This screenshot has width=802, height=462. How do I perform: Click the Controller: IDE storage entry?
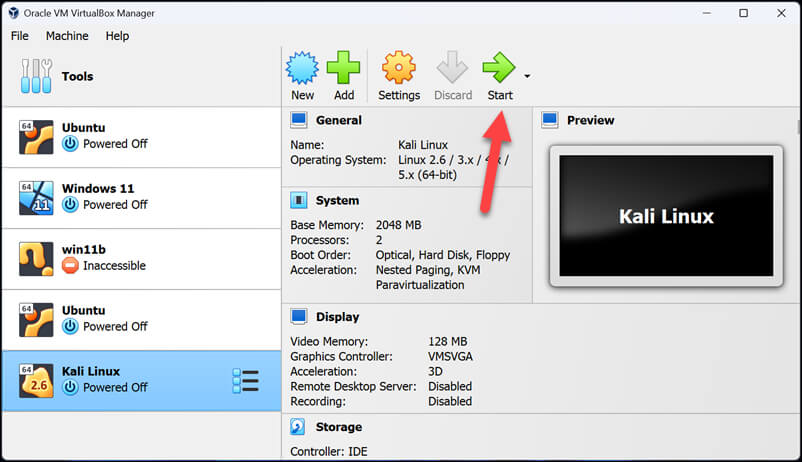point(329,451)
